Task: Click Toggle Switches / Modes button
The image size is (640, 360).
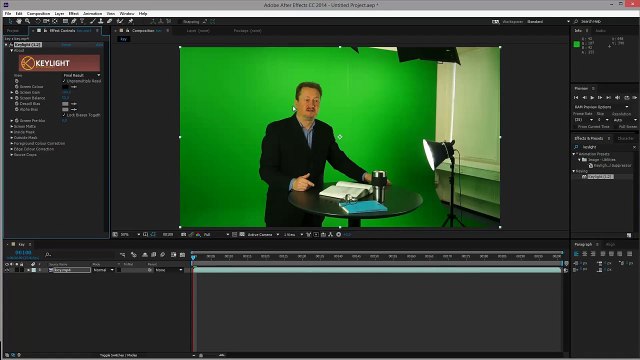Action: [x=118, y=355]
